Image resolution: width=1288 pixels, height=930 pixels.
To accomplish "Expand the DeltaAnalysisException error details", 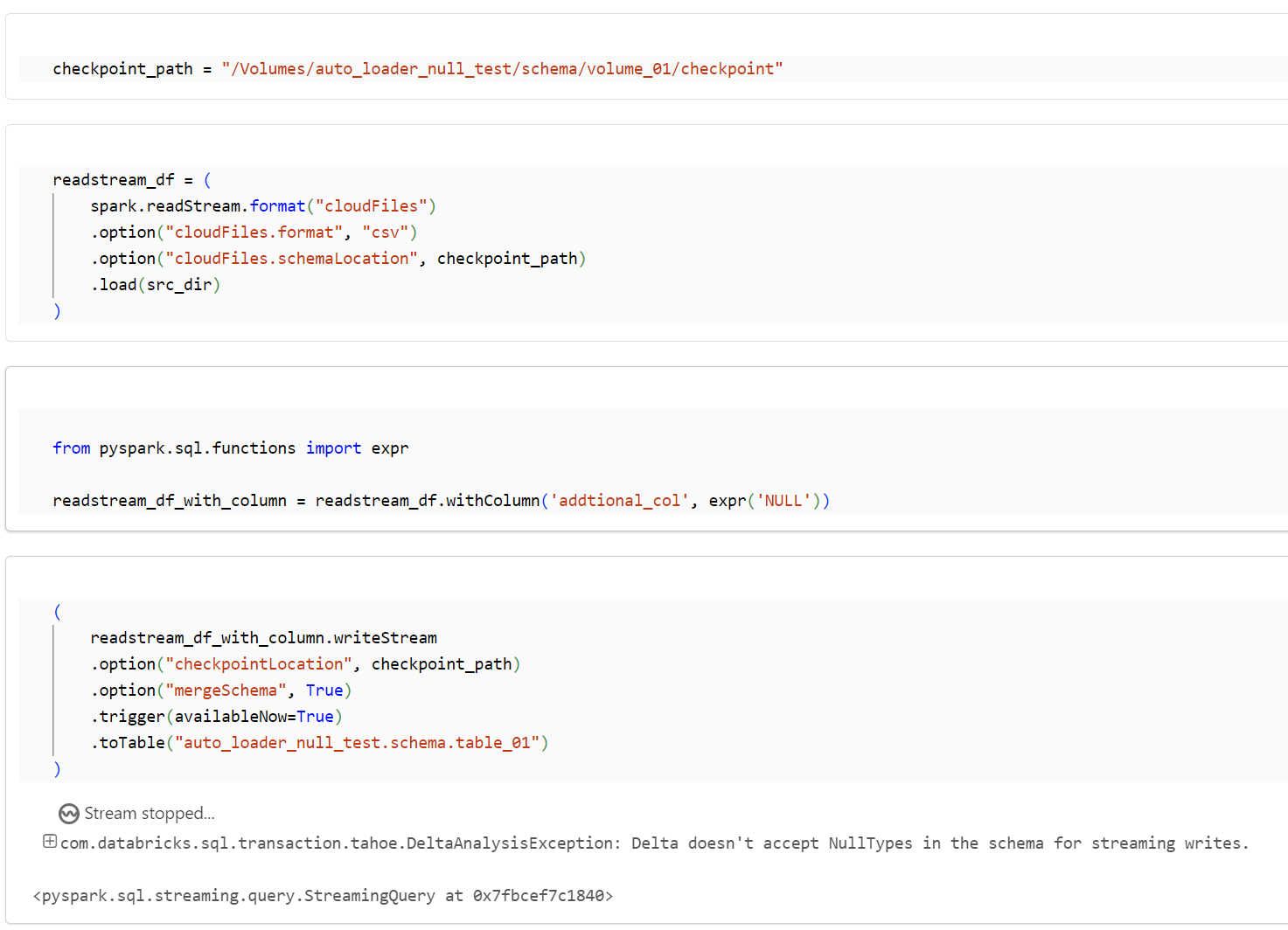I will coord(50,842).
